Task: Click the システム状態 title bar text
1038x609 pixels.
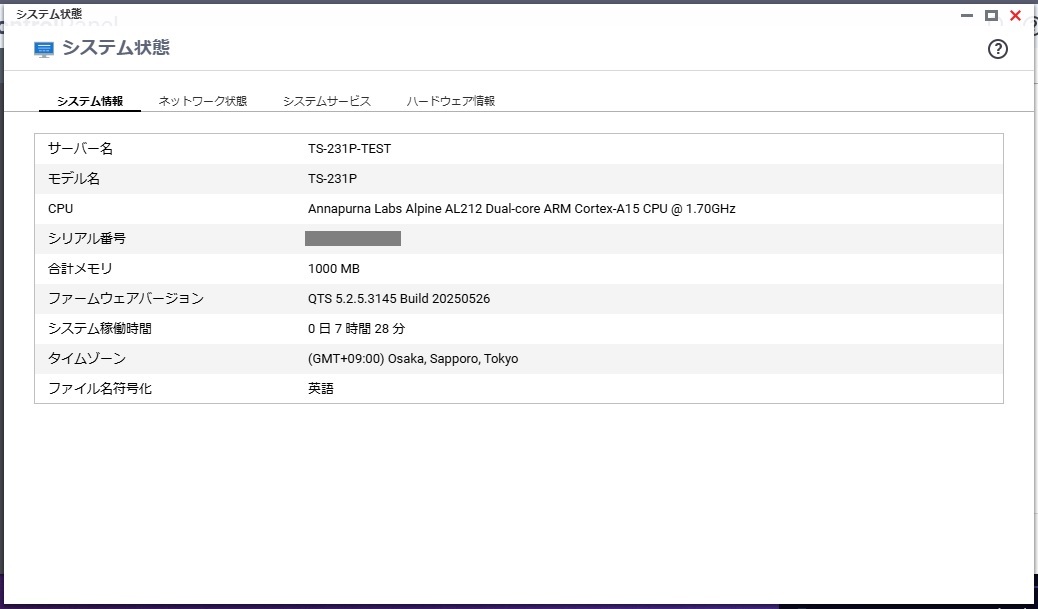Action: (49, 14)
